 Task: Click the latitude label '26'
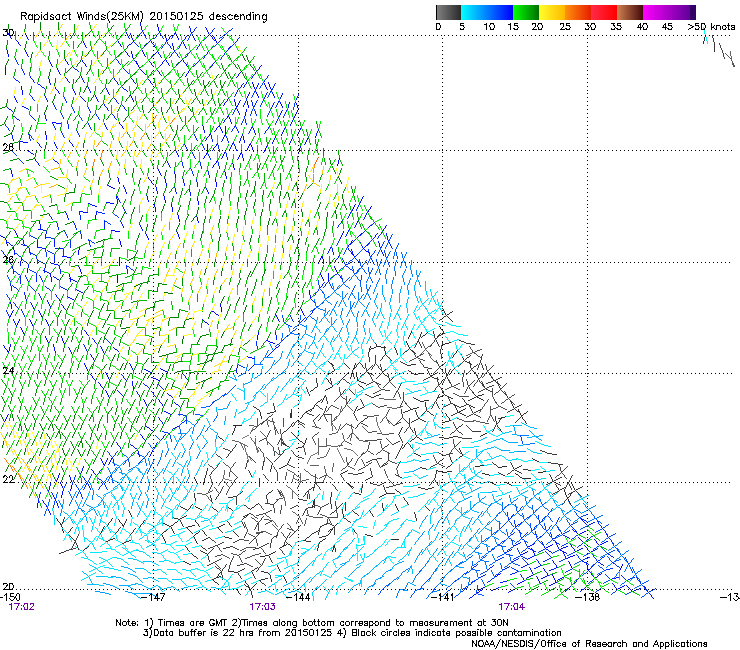pyautogui.click(x=8, y=260)
